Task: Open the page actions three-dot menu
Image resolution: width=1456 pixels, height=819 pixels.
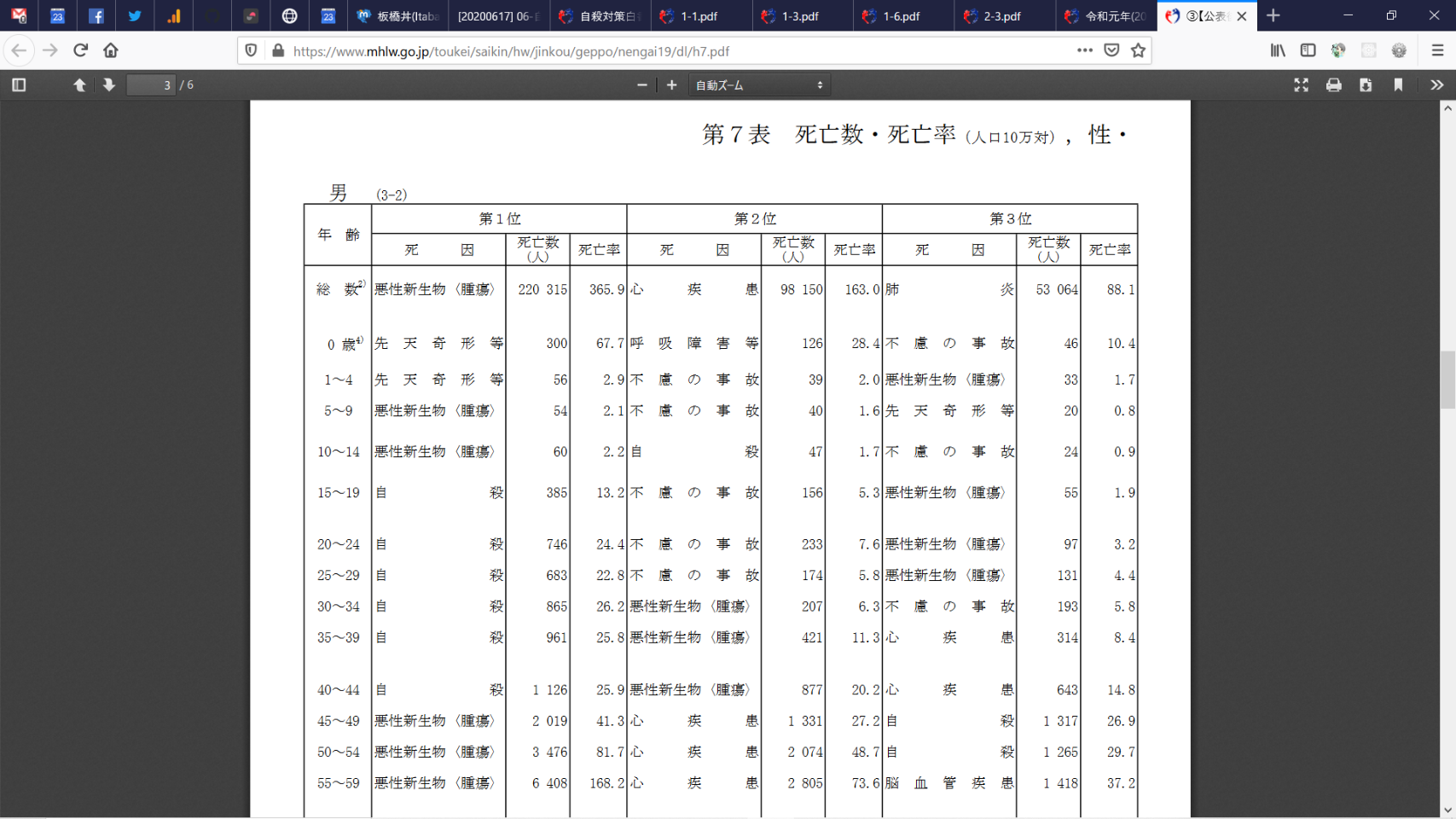Action: [x=1084, y=50]
